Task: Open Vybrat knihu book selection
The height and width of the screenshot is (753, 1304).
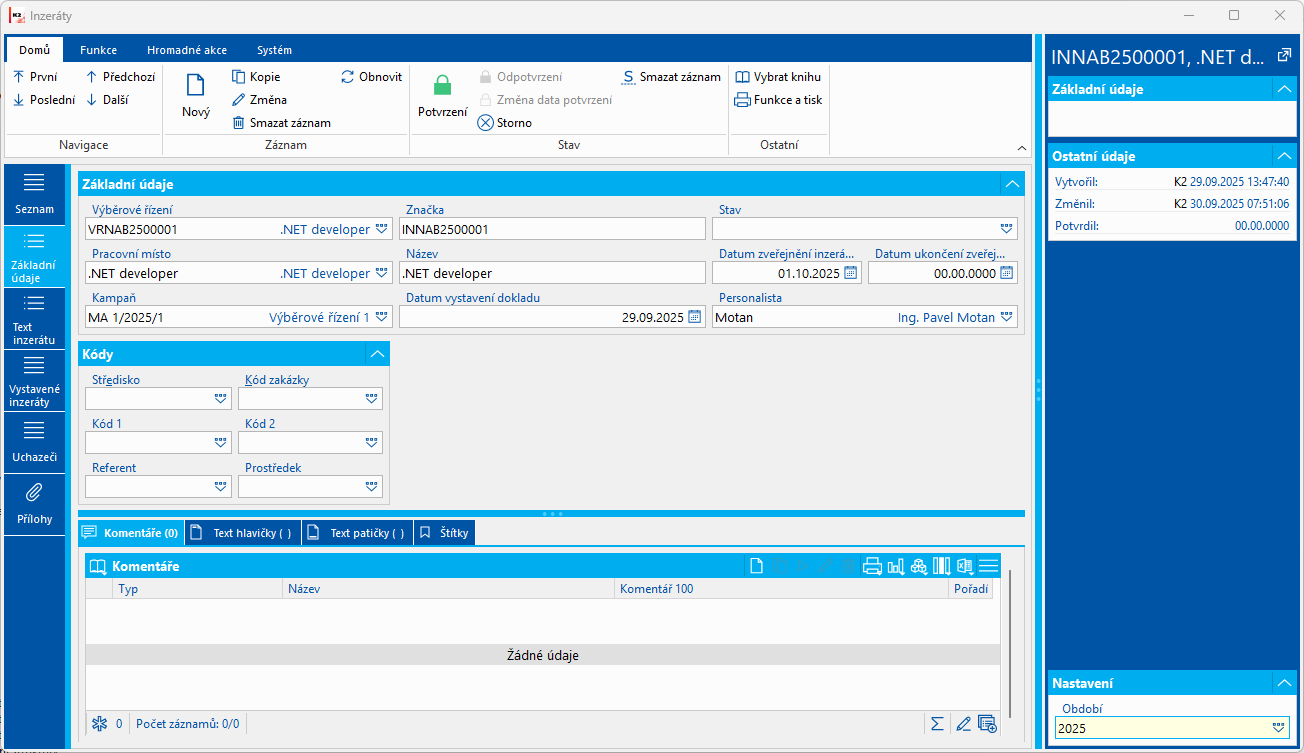Action: pos(778,77)
